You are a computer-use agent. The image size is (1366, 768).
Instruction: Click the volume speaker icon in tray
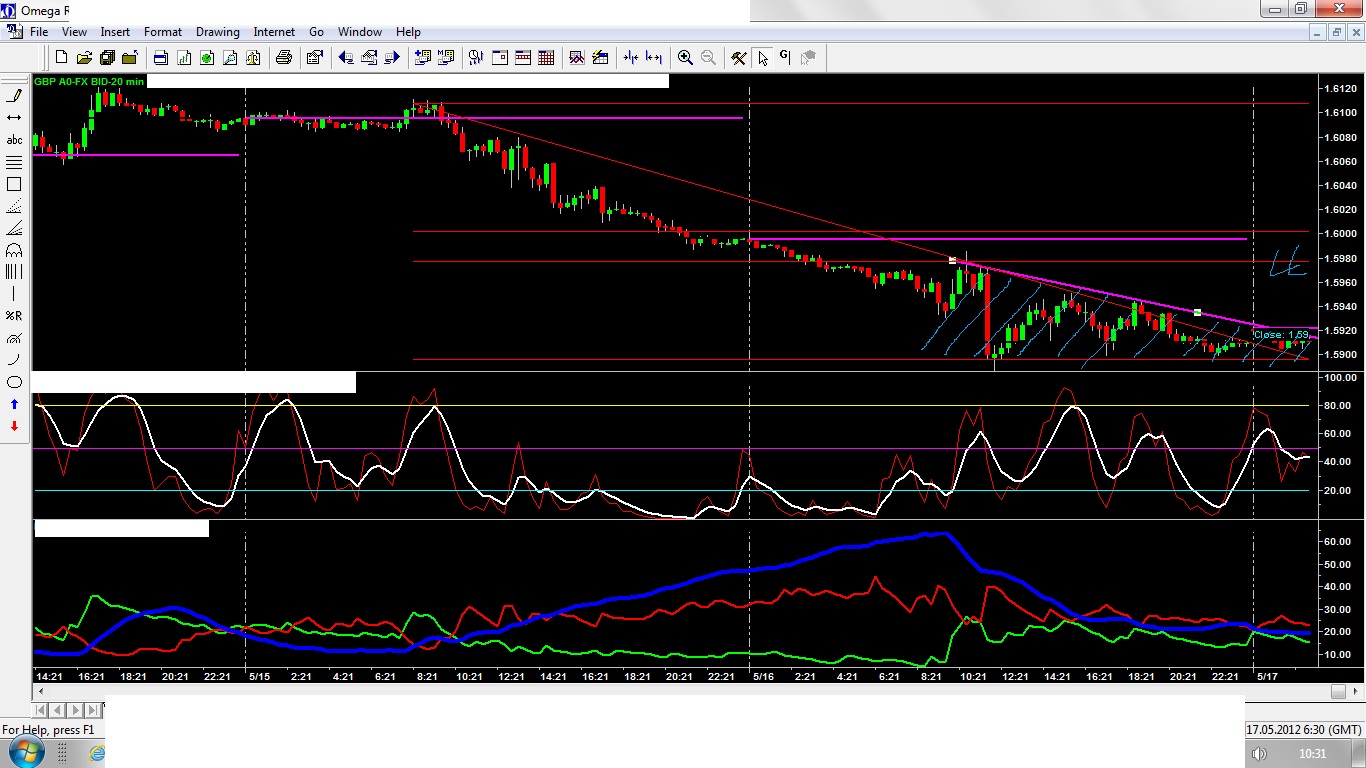click(x=1259, y=753)
